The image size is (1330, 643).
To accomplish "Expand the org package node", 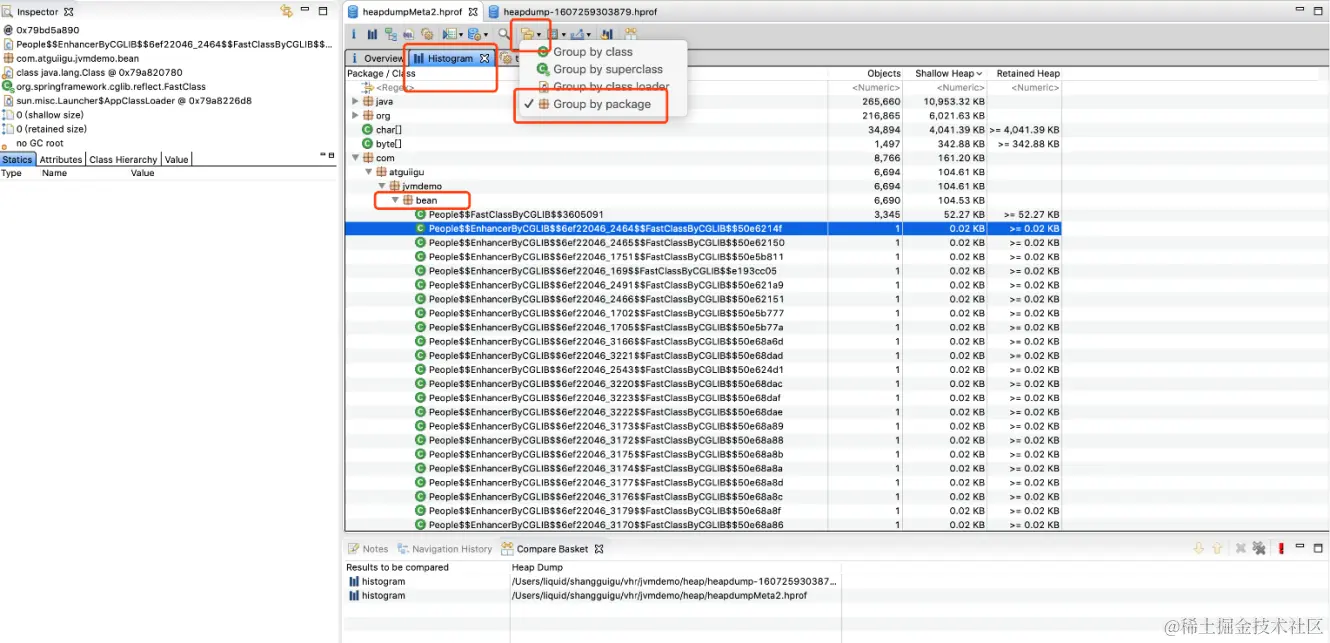I will 355,116.
